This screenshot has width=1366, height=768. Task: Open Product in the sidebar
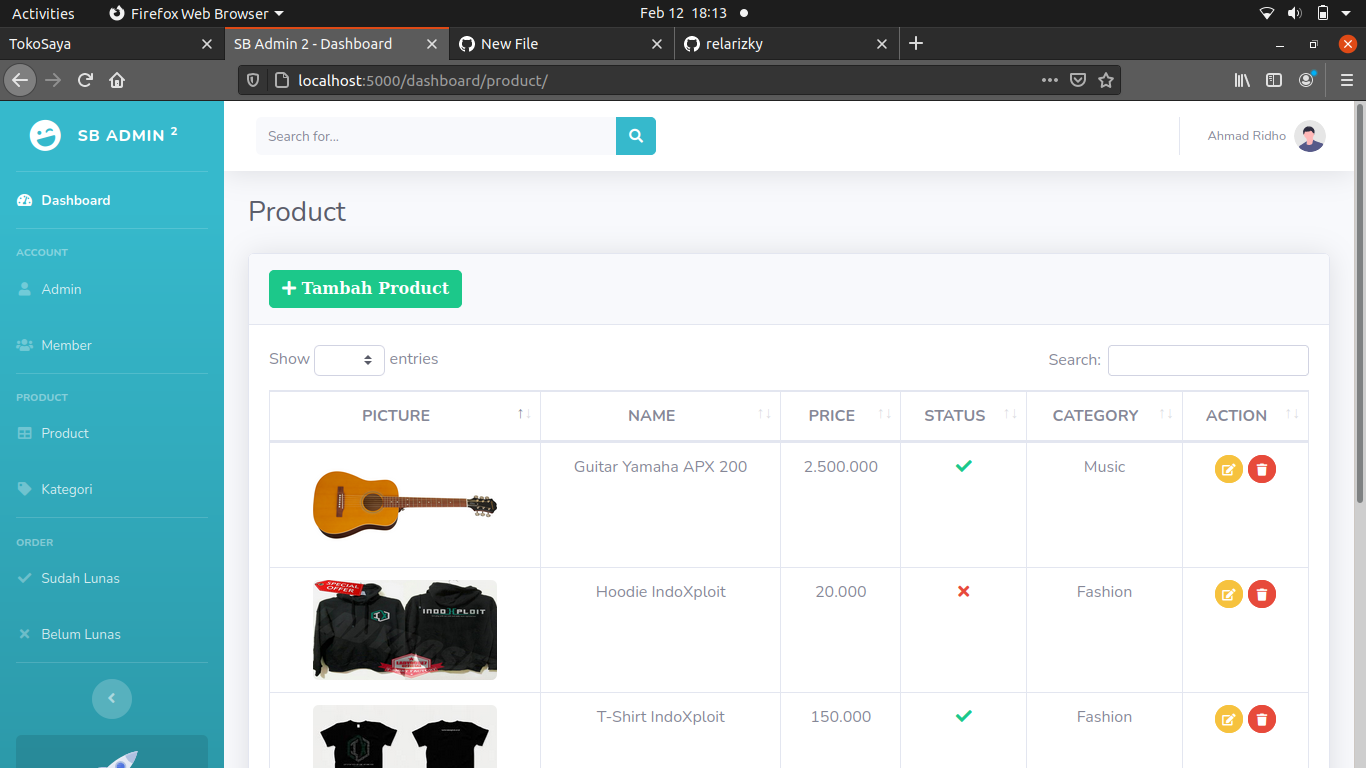coord(112,433)
